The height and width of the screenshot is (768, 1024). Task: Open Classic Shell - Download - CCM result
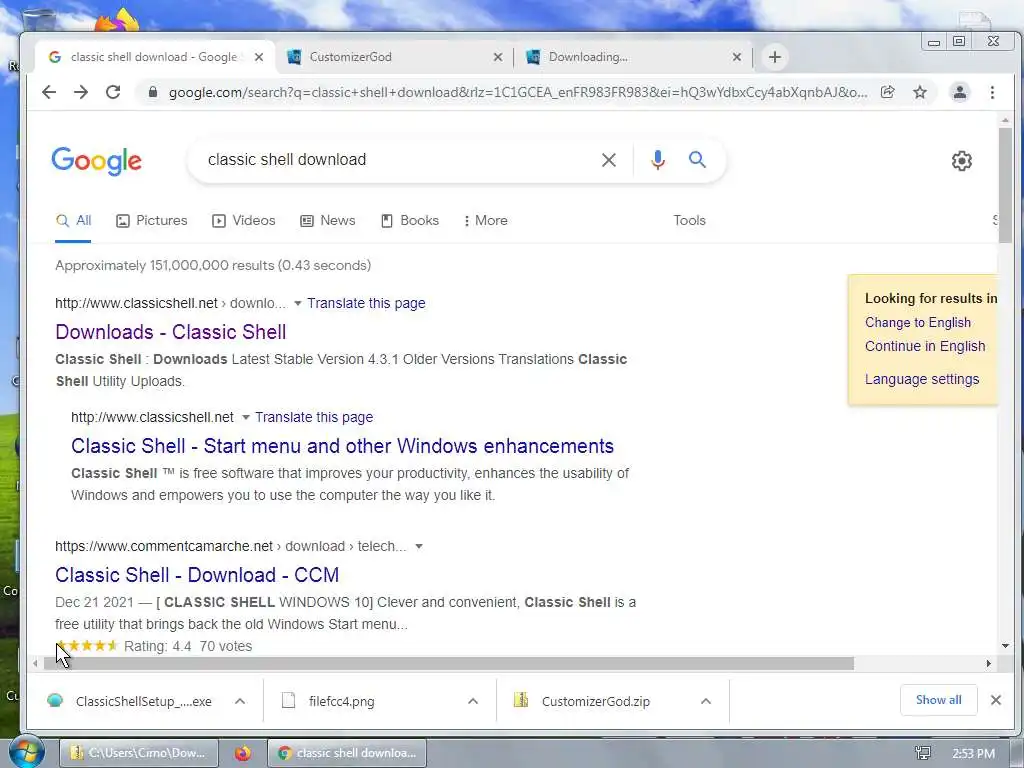(197, 575)
